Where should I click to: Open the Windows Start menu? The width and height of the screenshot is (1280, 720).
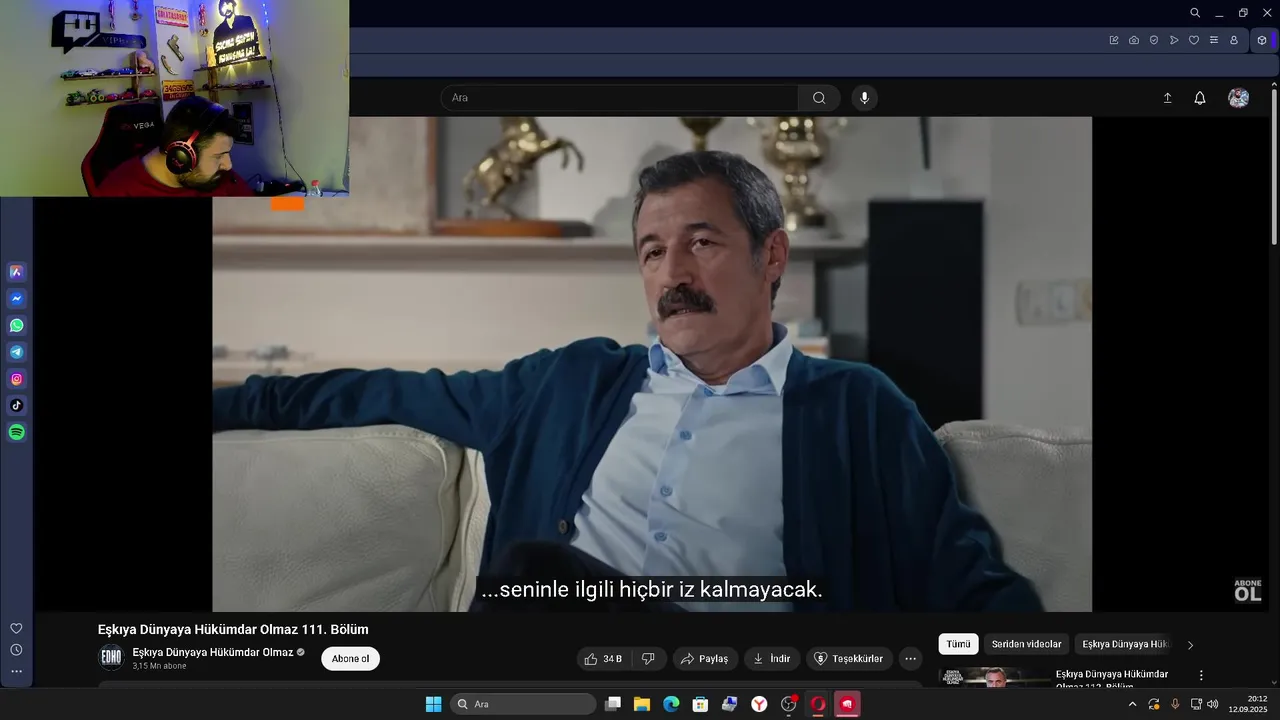click(433, 704)
